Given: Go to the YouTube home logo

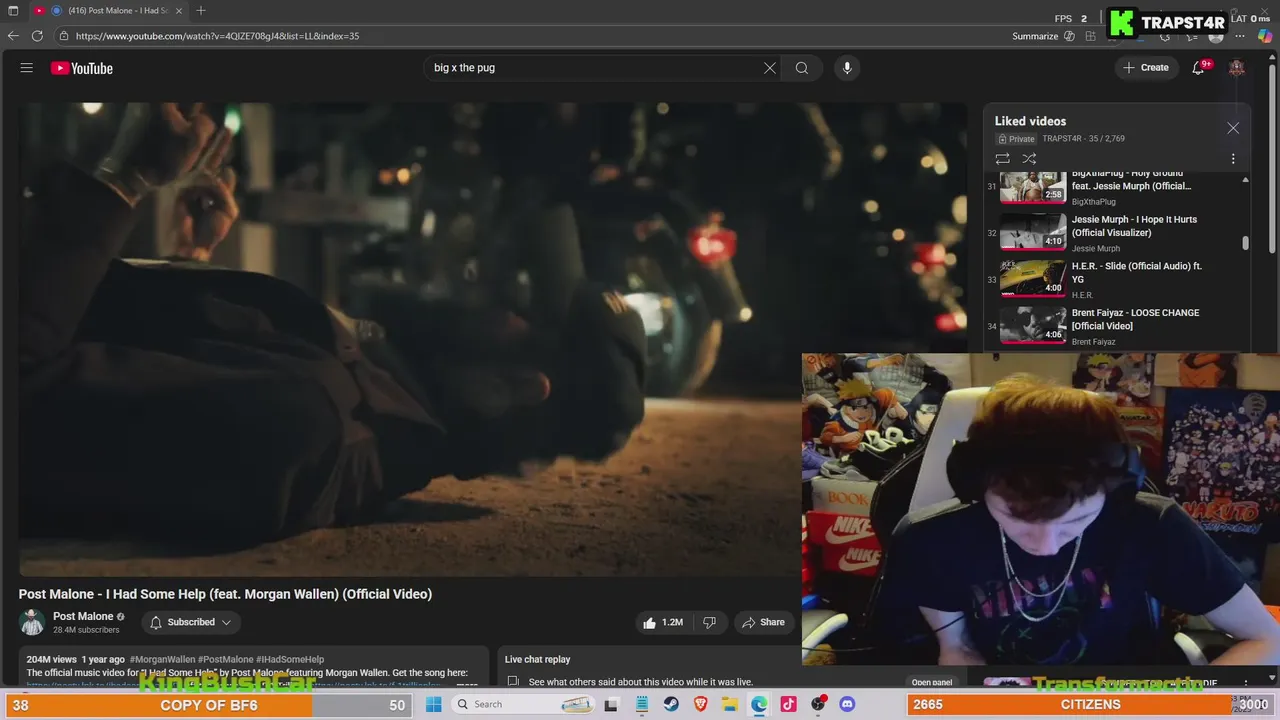Looking at the screenshot, I should pyautogui.click(x=82, y=68).
